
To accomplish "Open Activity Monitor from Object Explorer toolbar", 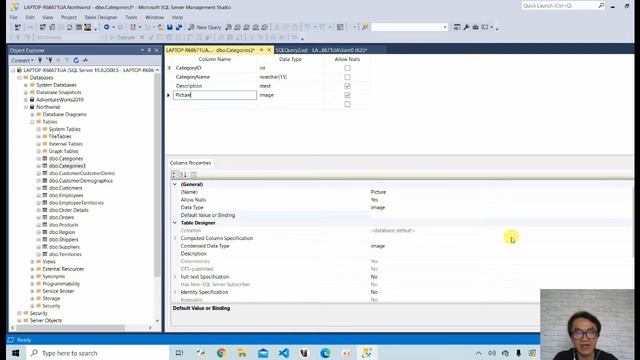I will tap(85, 60).
